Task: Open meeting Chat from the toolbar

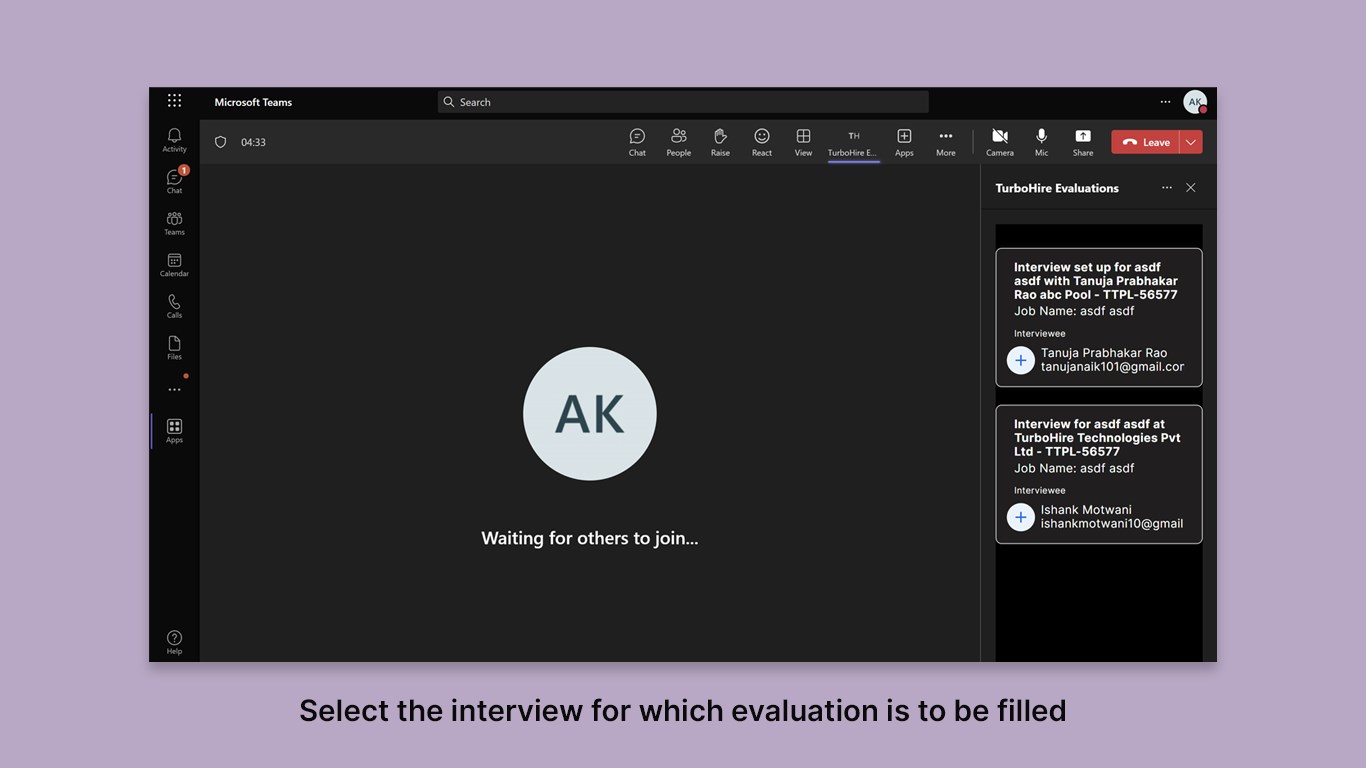Action: [x=637, y=142]
